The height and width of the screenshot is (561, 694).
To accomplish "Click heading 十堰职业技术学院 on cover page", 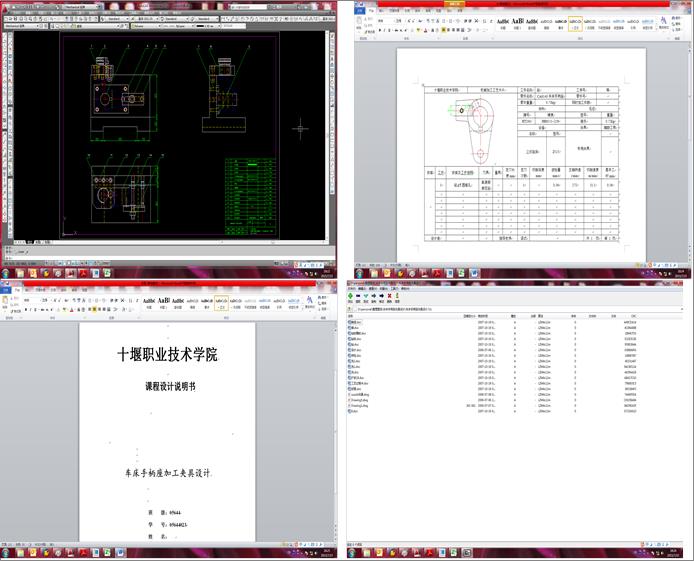I will pos(167,354).
